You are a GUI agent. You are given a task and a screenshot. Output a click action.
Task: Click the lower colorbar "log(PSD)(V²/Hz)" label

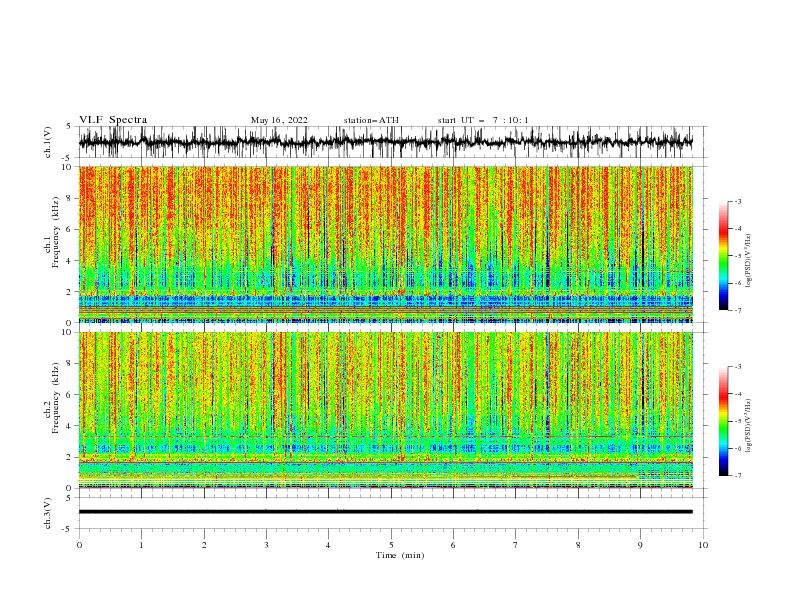(x=748, y=425)
